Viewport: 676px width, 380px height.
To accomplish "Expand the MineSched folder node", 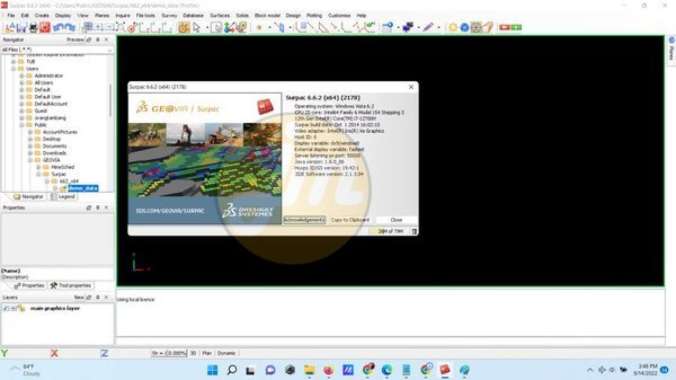I will click(x=39, y=167).
